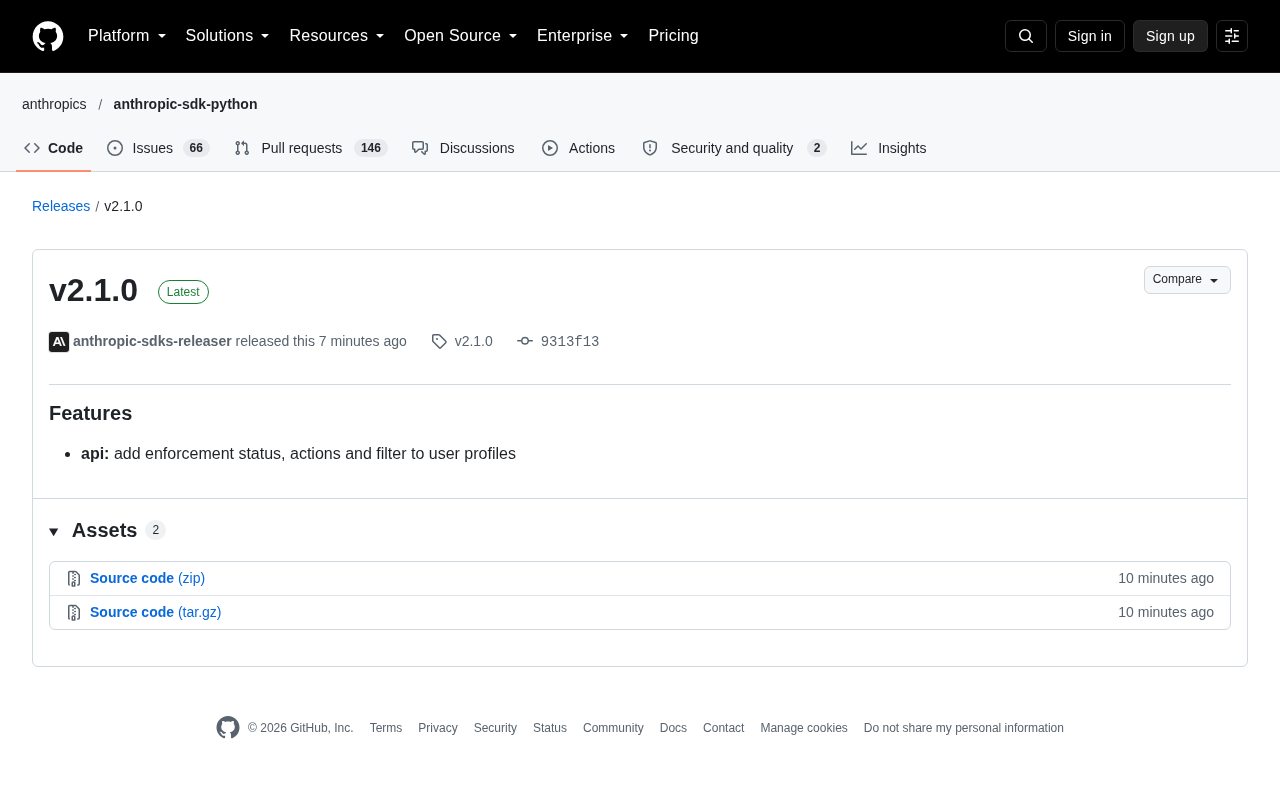
Task: Open commit 9313f13
Action: point(570,342)
